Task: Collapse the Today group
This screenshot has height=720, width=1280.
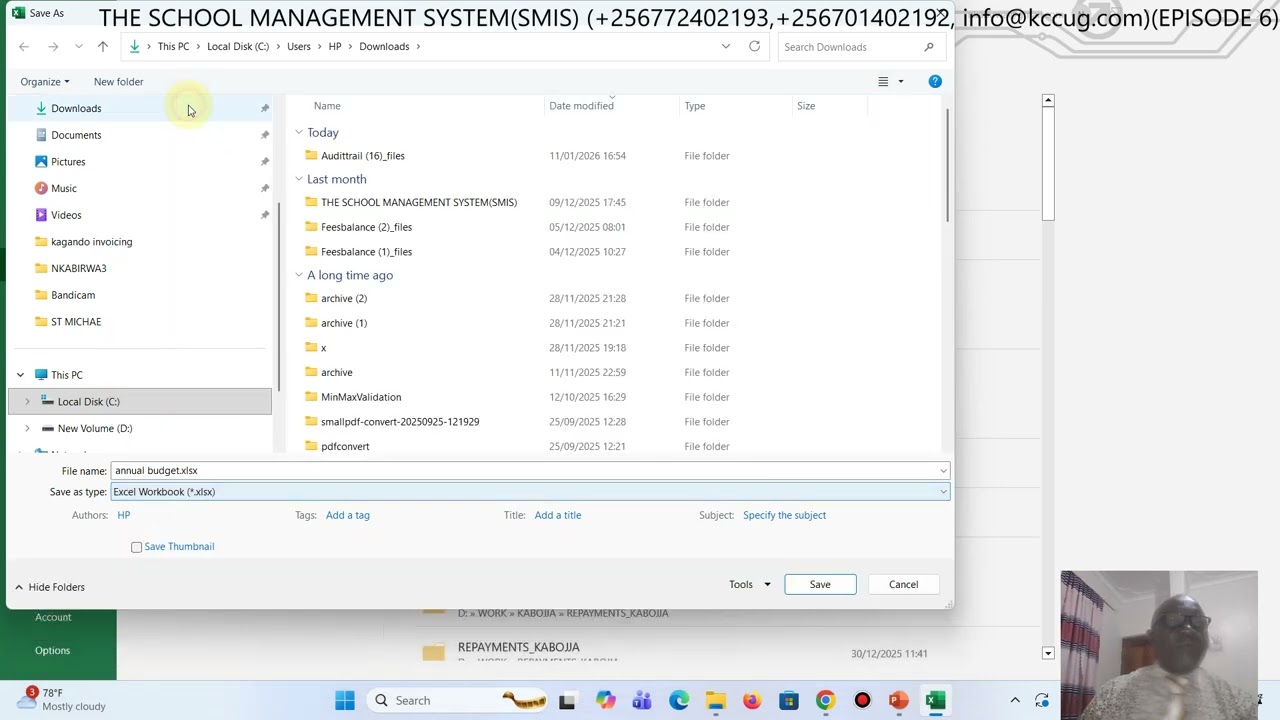Action: point(298,132)
